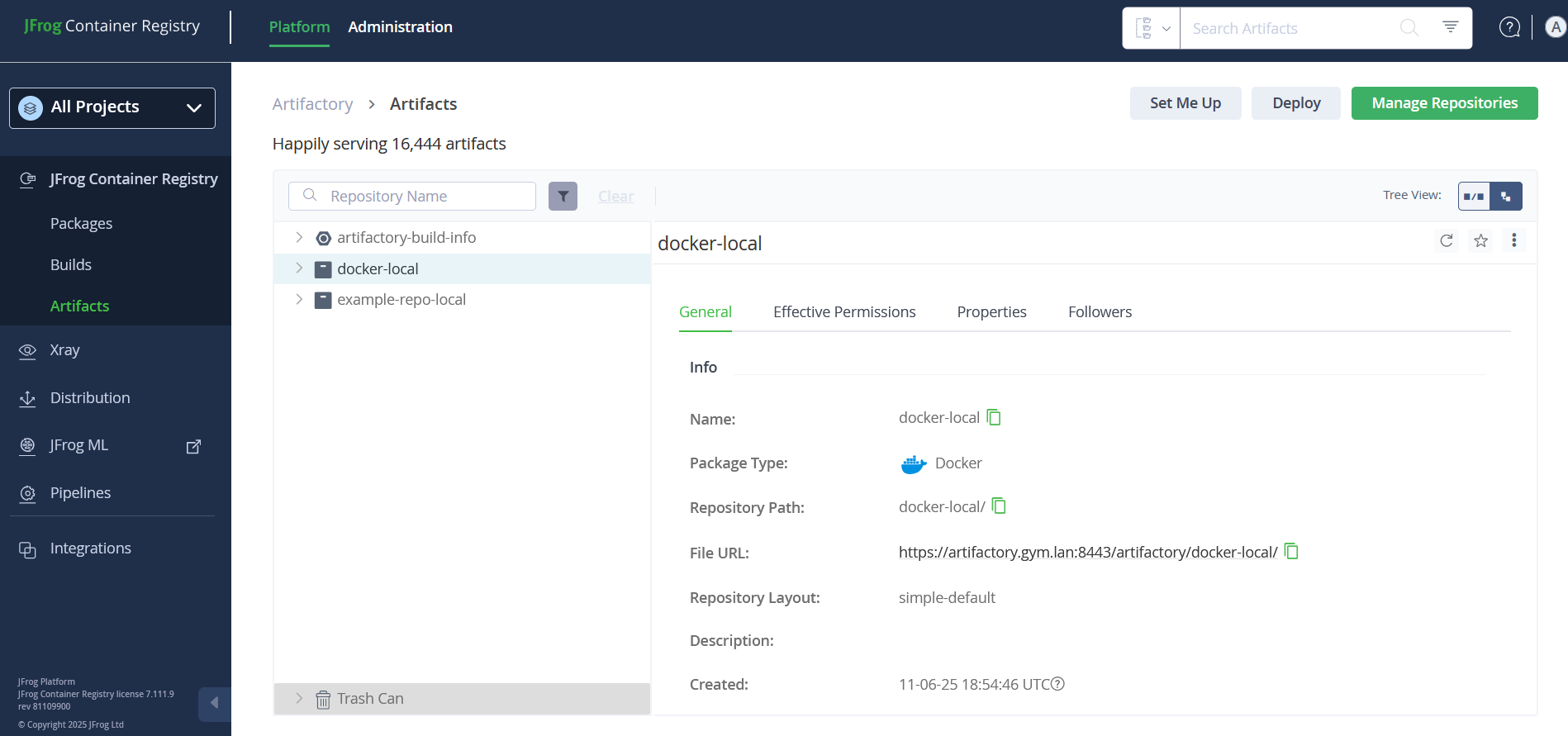Click the docker-local repository icon
Viewport: 1568px width, 736px height.
[x=323, y=269]
